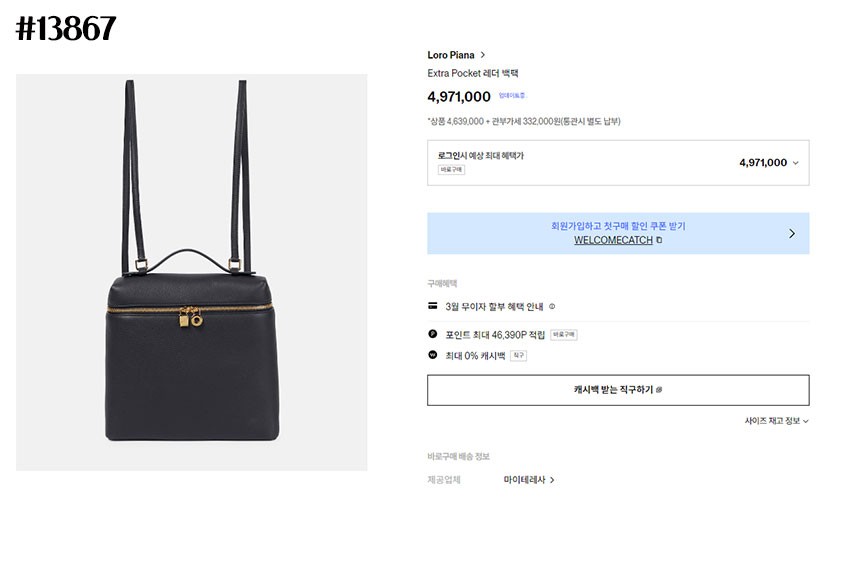Click the 바로구매 tag under 로그인시 예상 최대 혜택가
Screen dimensions: 860x575
tap(451, 170)
